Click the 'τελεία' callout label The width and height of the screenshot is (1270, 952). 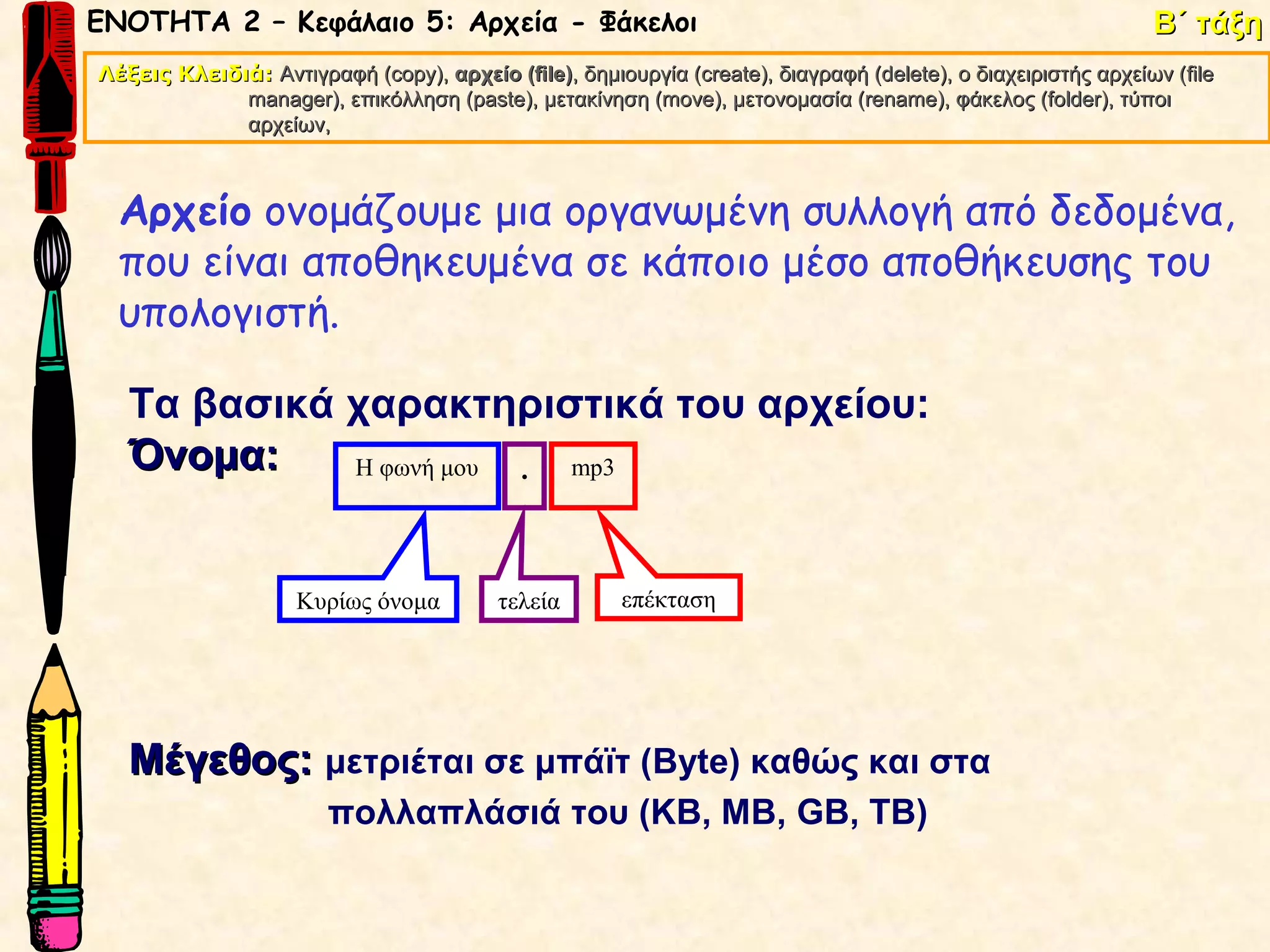coord(528,600)
